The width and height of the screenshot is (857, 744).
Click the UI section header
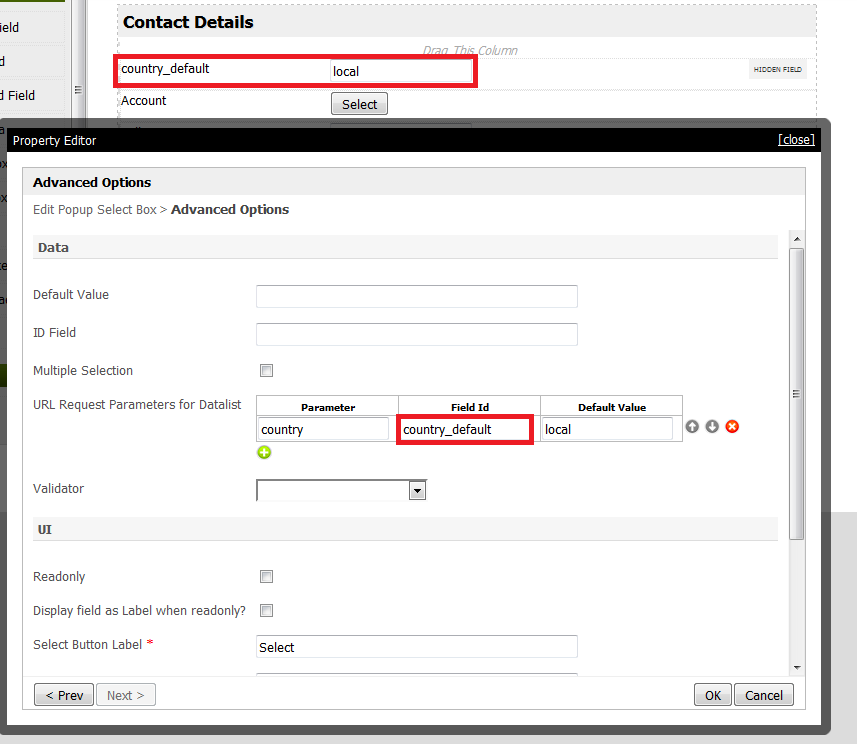(x=405, y=529)
